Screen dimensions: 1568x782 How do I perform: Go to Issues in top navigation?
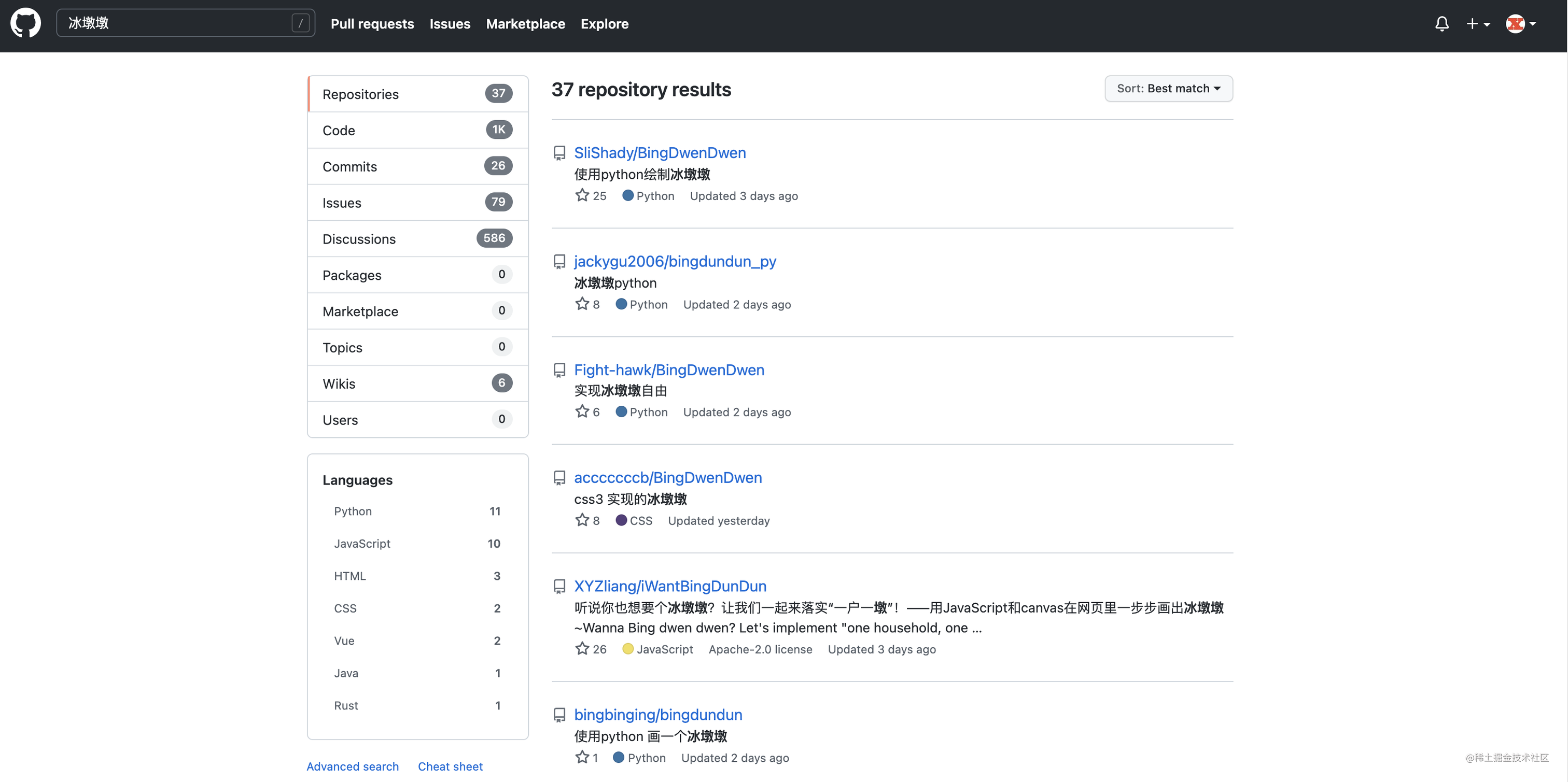click(x=450, y=24)
